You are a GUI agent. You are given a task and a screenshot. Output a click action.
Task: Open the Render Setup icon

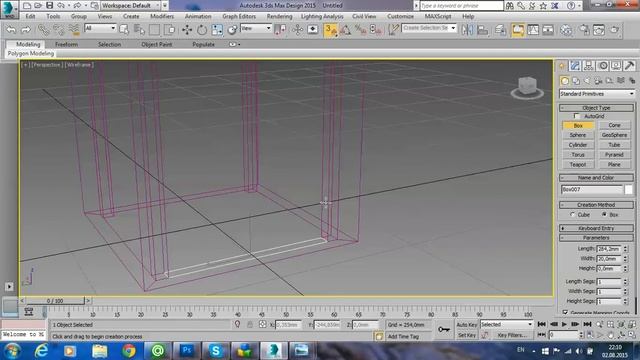pos(584,30)
